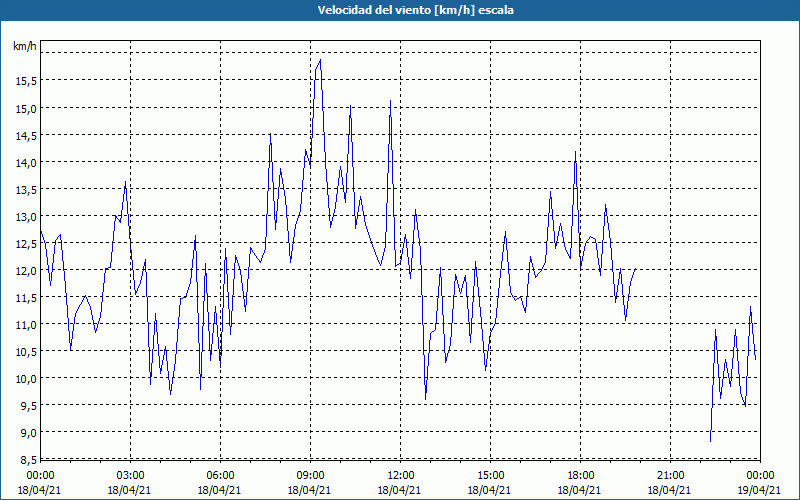
Task: Click the 06:00 time axis label
Action: click(x=220, y=476)
